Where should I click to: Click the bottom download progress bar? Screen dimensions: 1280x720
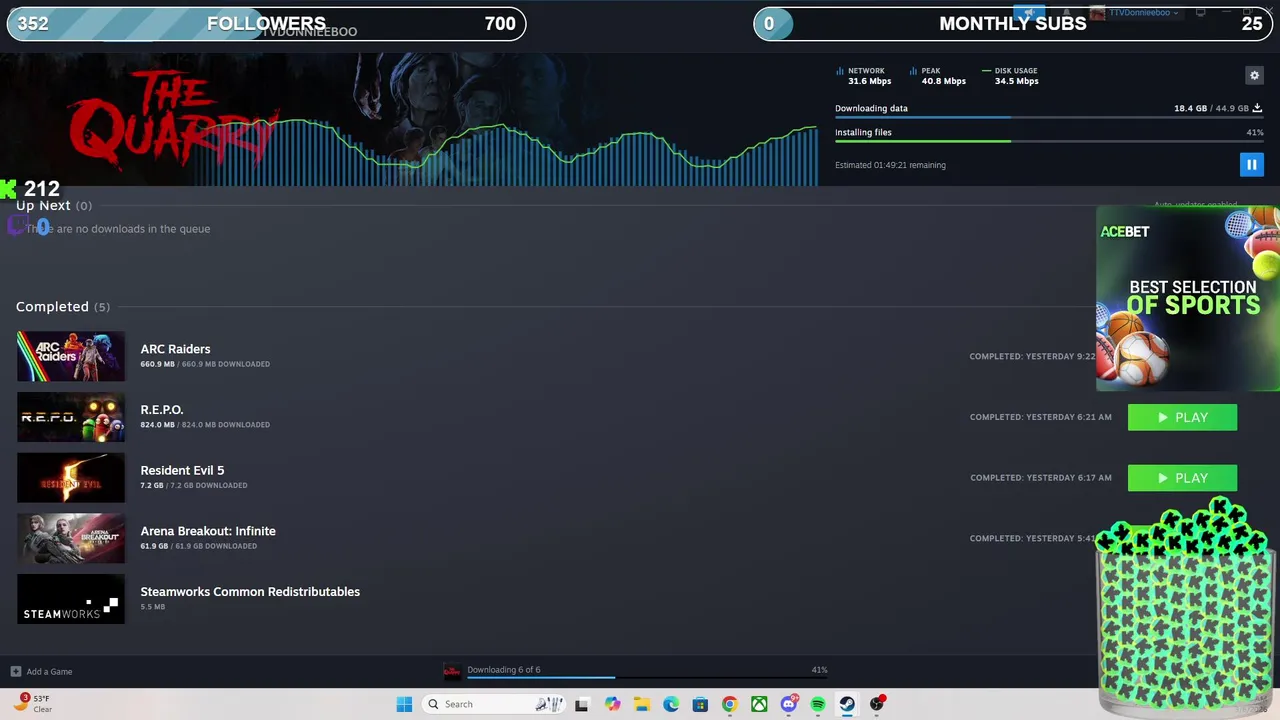[647, 678]
